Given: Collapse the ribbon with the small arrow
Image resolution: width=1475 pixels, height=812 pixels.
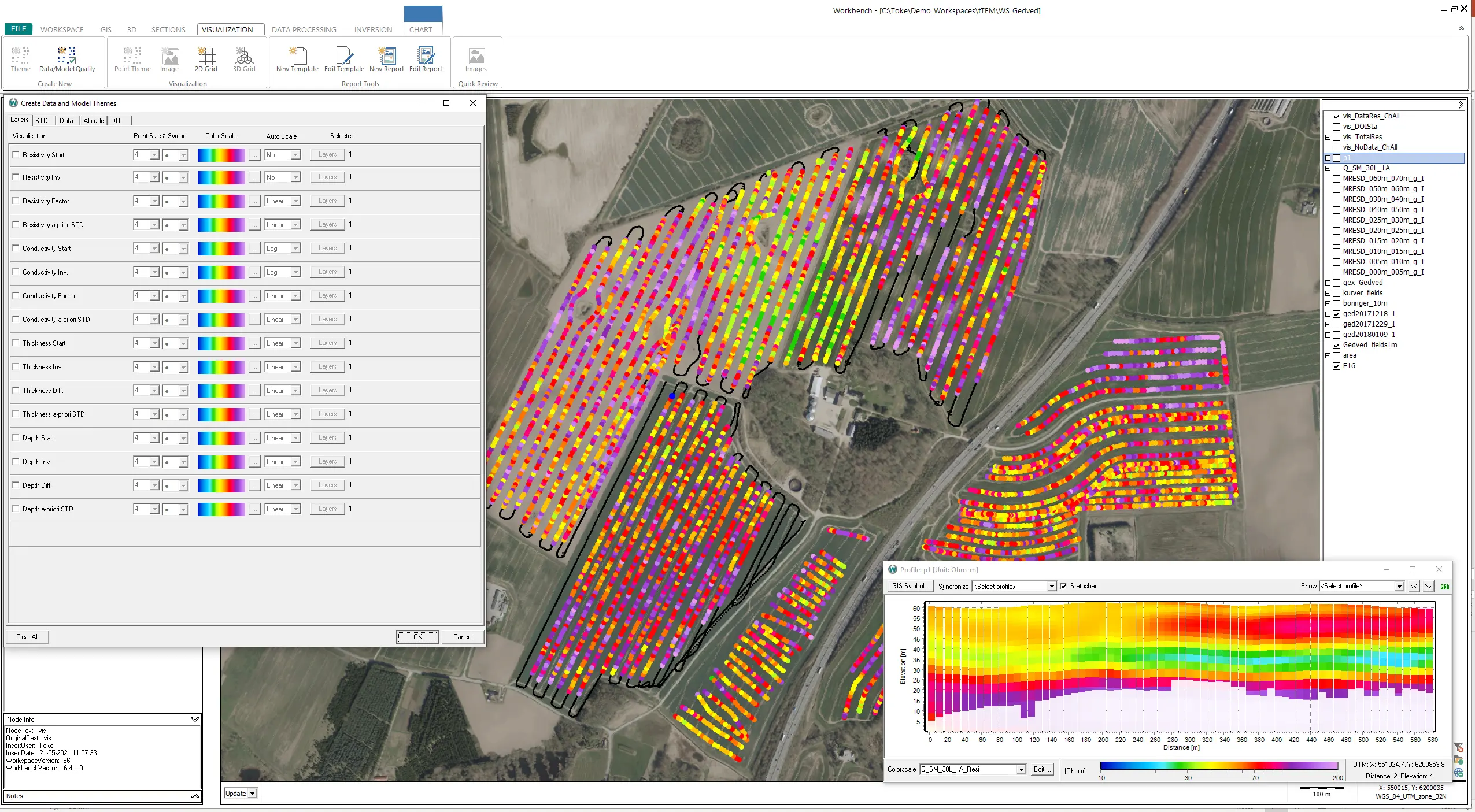Looking at the screenshot, I should [x=1461, y=28].
